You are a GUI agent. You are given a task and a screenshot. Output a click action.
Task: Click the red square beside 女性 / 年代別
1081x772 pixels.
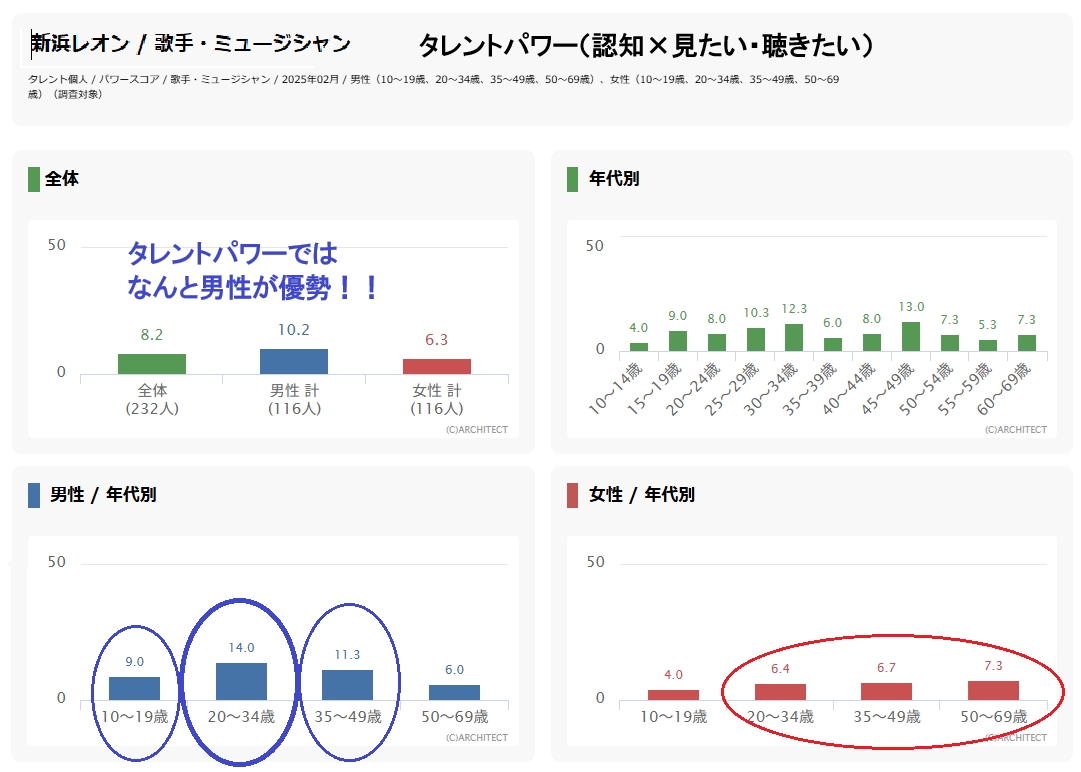[x=572, y=495]
